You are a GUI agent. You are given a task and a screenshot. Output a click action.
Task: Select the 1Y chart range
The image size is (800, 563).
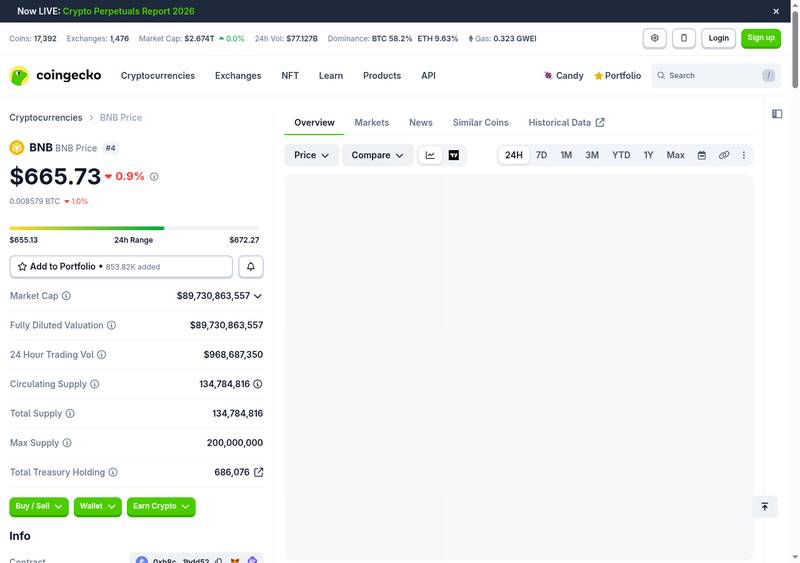pos(648,155)
